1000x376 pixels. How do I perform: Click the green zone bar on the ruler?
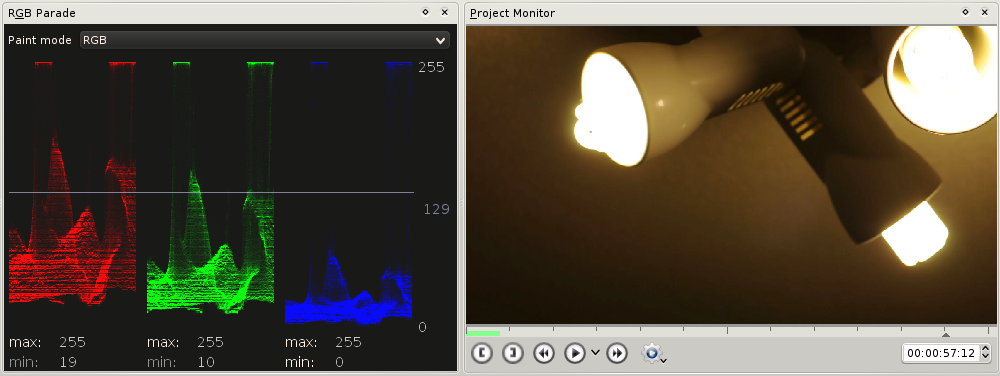[x=483, y=333]
